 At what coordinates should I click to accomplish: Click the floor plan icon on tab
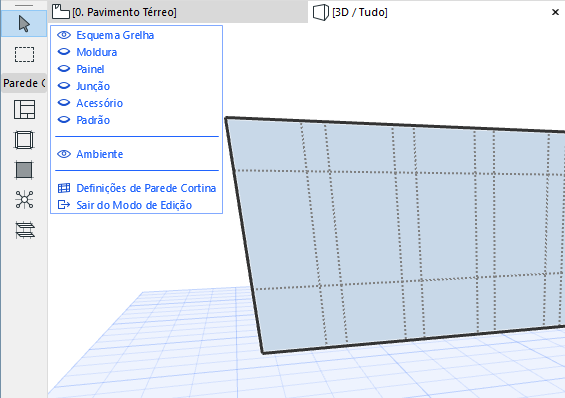[61, 12]
